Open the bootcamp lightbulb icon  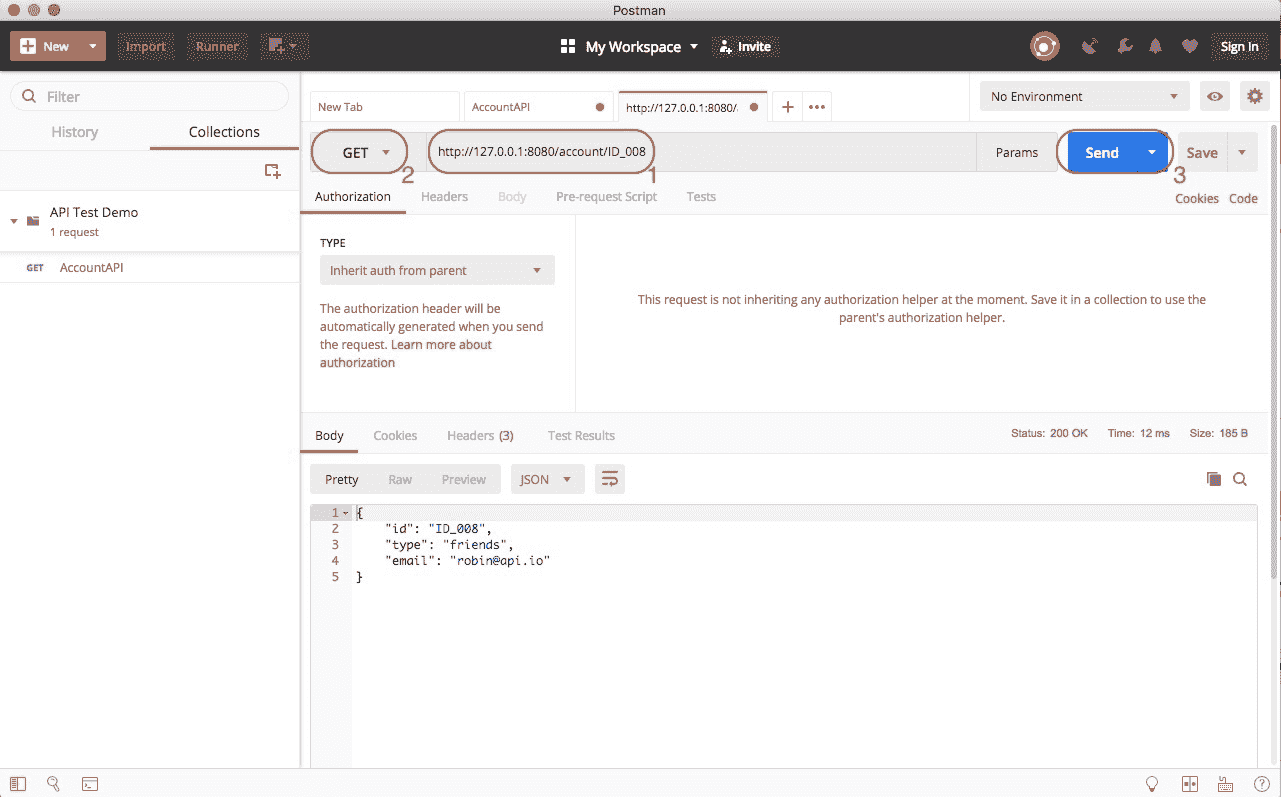point(1152,784)
